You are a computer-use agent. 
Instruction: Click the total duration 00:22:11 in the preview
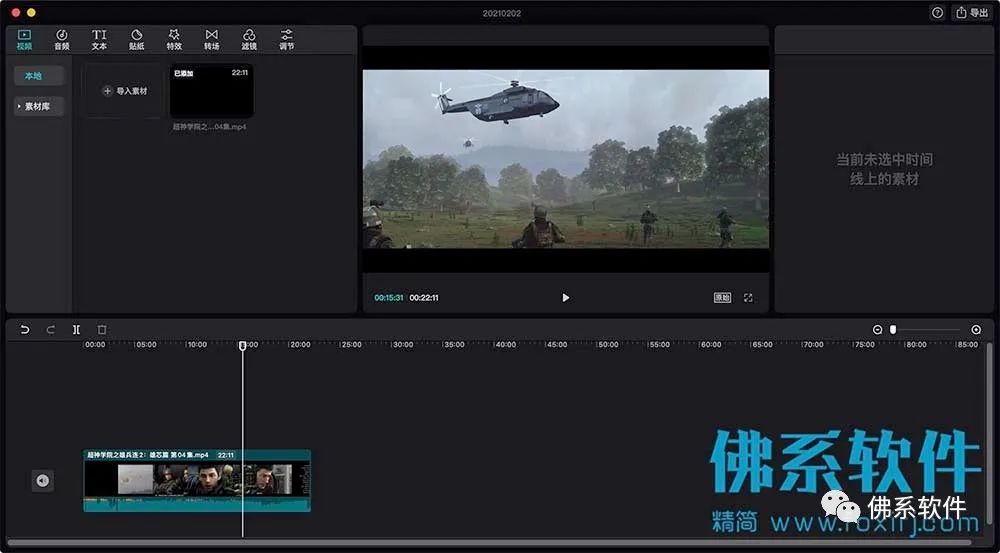click(x=424, y=298)
